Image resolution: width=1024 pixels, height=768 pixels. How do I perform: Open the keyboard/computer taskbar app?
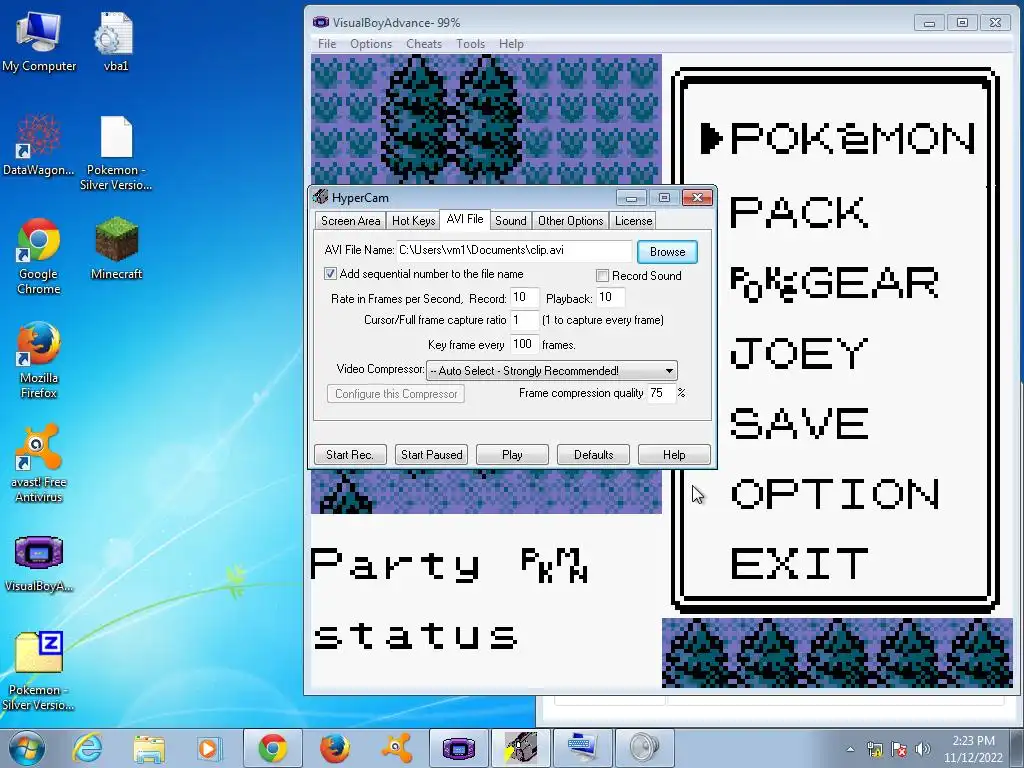(x=583, y=748)
